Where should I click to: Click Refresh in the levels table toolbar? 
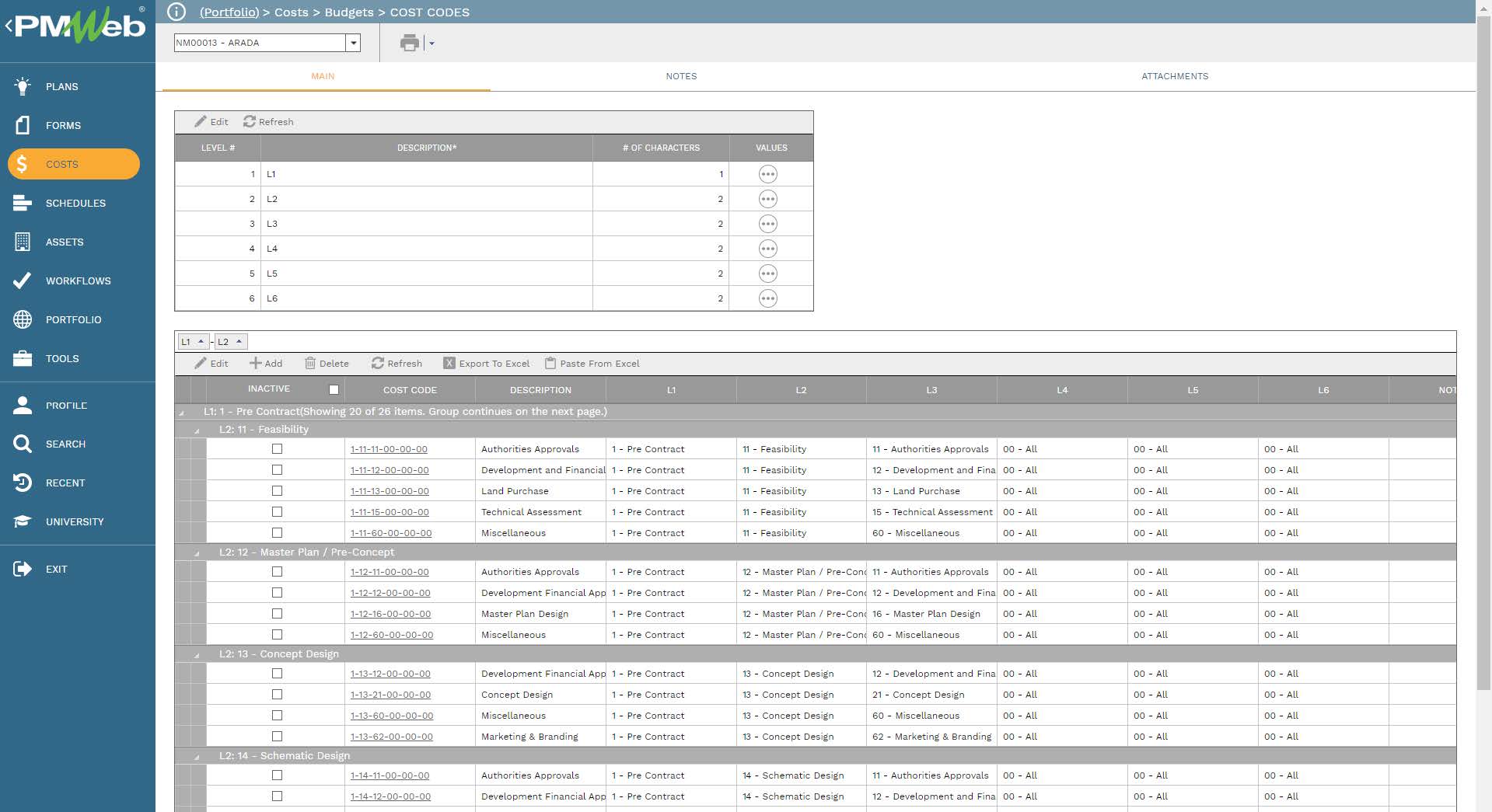pyautogui.click(x=268, y=122)
